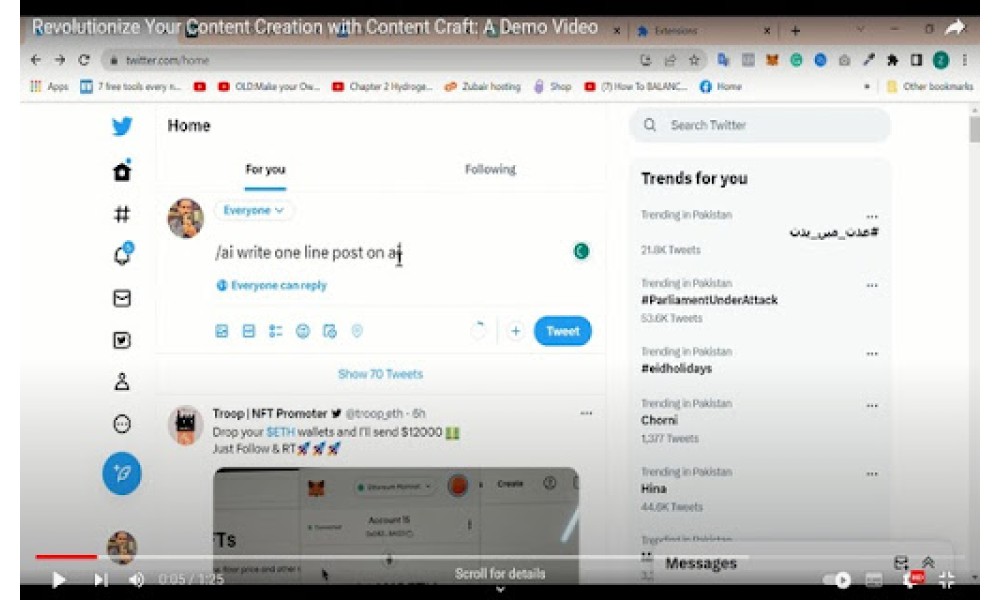
Task: Toggle YouTube autoplay switch
Action: pyautogui.click(x=837, y=580)
